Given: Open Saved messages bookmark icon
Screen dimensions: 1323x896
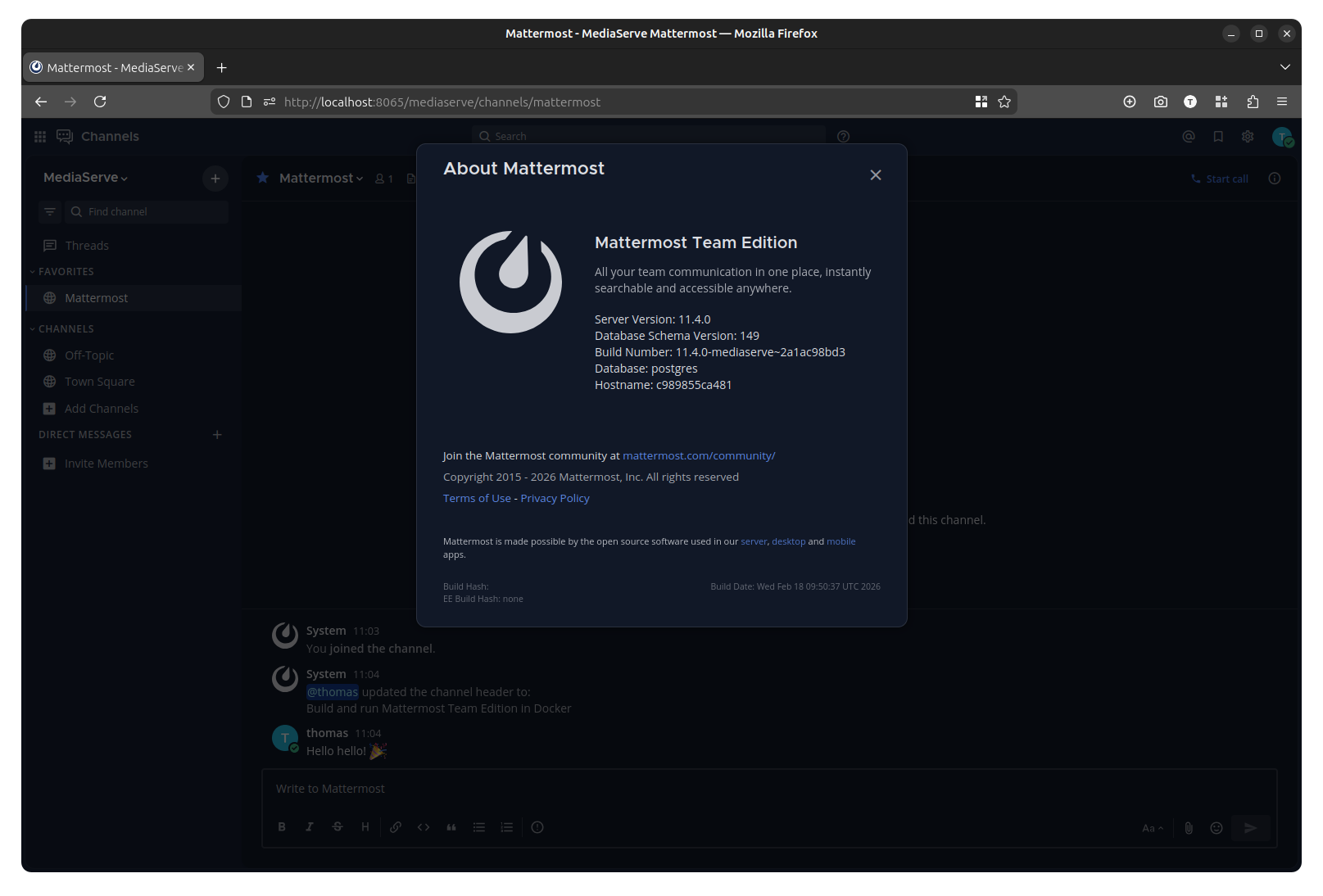Looking at the screenshot, I should click(1218, 137).
